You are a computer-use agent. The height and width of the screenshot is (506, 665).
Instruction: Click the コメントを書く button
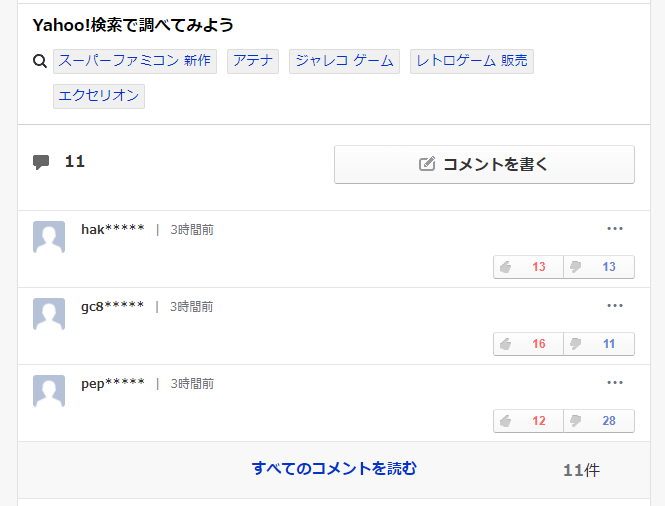pyautogui.click(x=484, y=165)
